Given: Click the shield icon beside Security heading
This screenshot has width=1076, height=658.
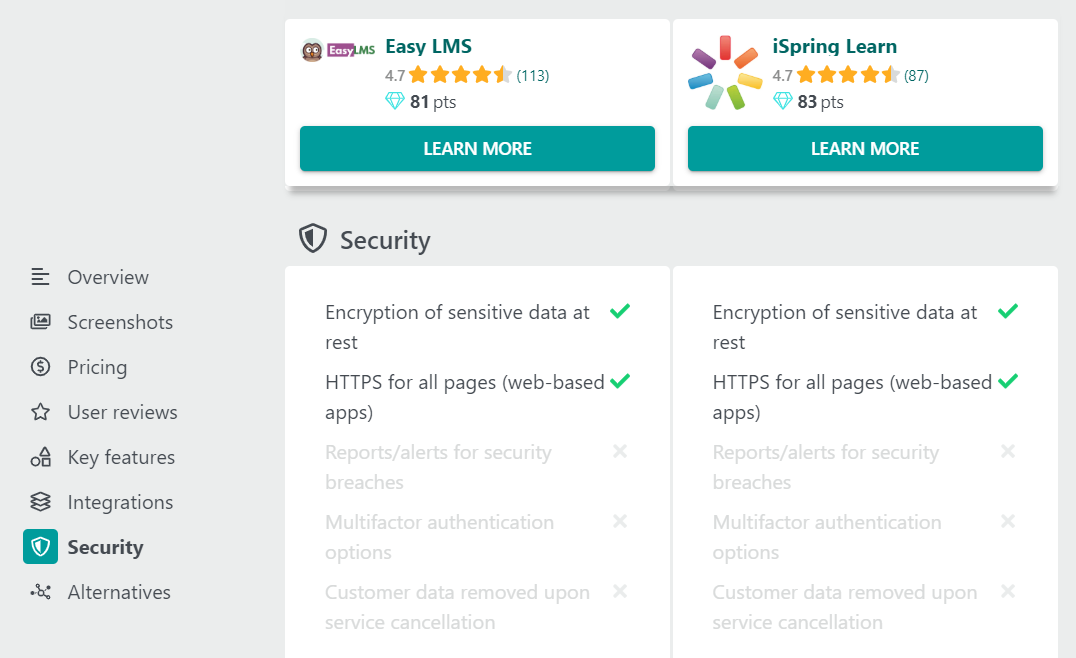Looking at the screenshot, I should [x=313, y=239].
